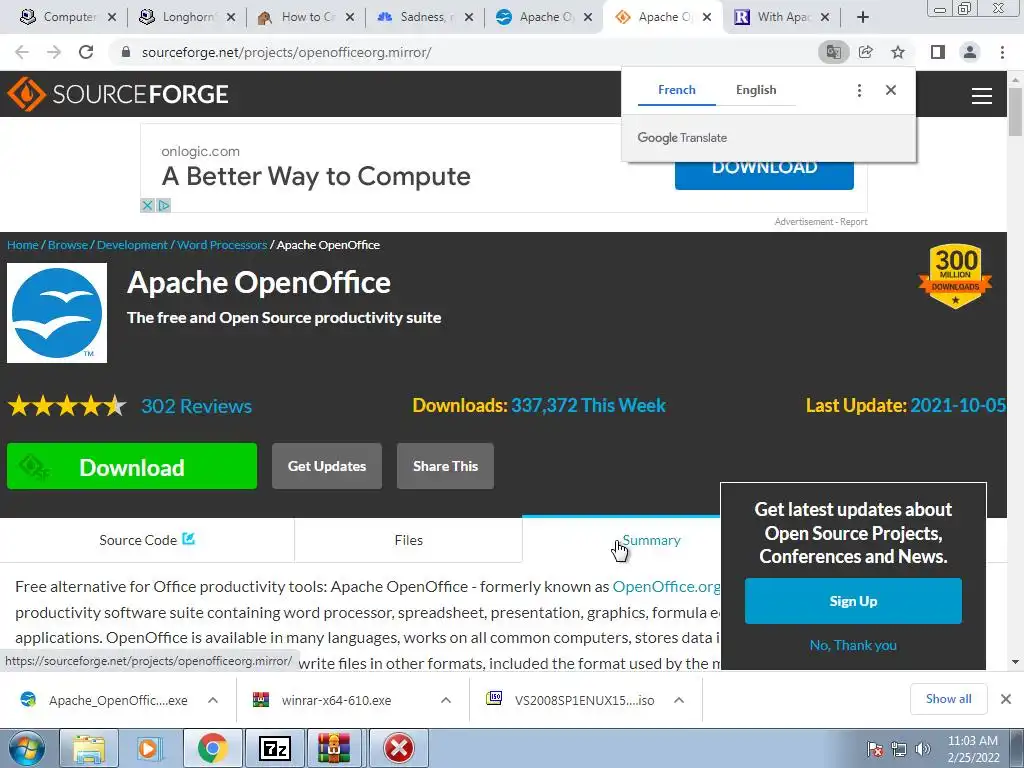
Task: Switch to the With Apac browser tab
Action: pyautogui.click(x=780, y=18)
